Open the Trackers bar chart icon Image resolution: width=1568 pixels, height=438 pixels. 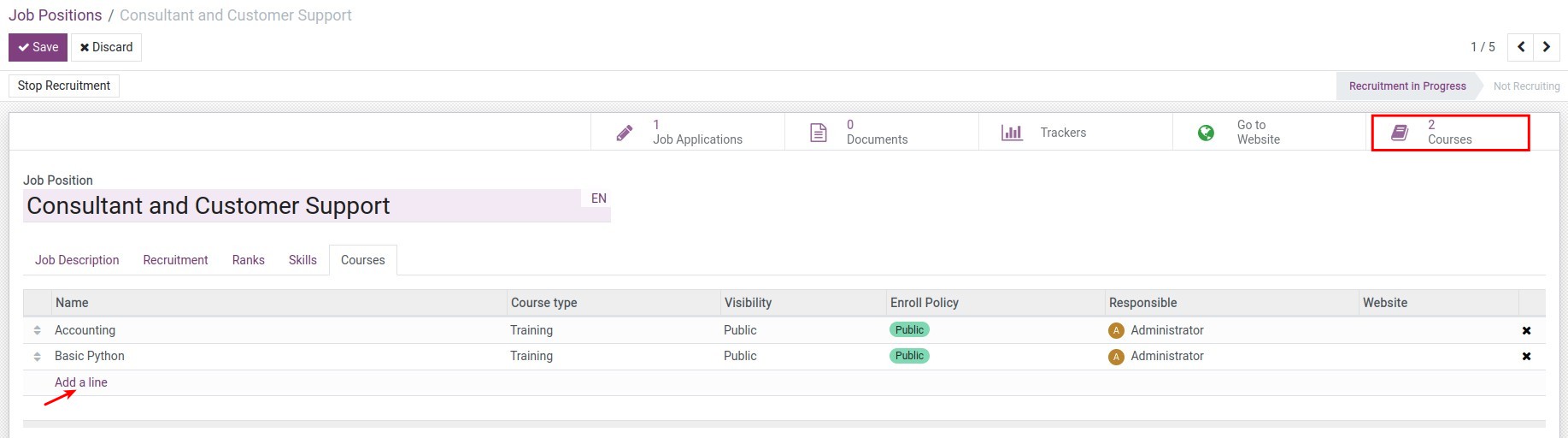point(1012,133)
